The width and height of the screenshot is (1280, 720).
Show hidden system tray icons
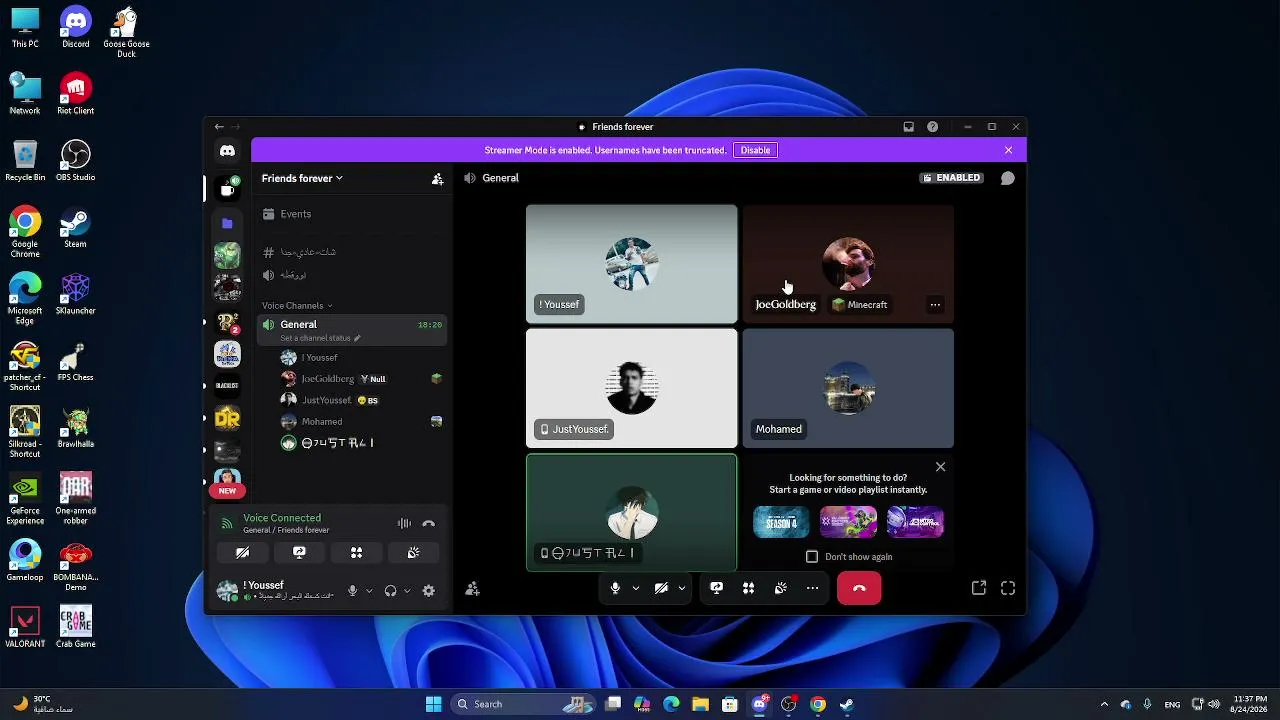(1104, 704)
